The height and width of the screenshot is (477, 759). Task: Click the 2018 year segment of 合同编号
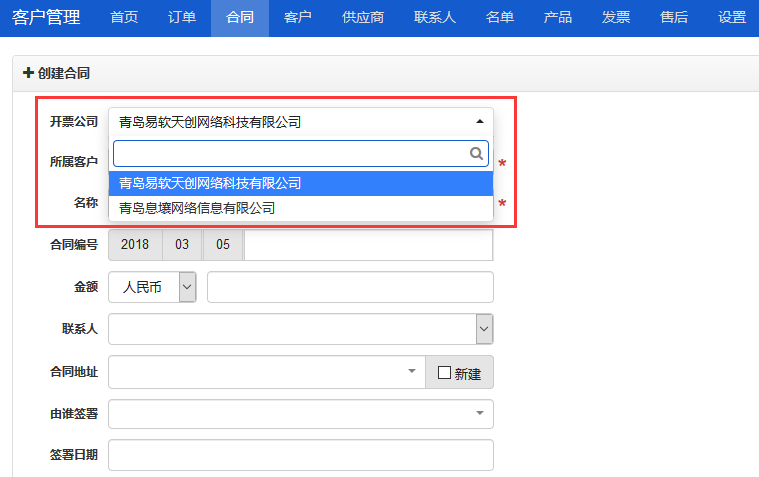(135, 245)
